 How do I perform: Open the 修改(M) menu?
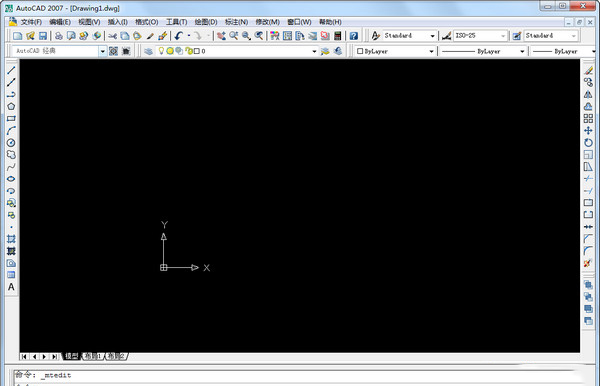coord(267,22)
